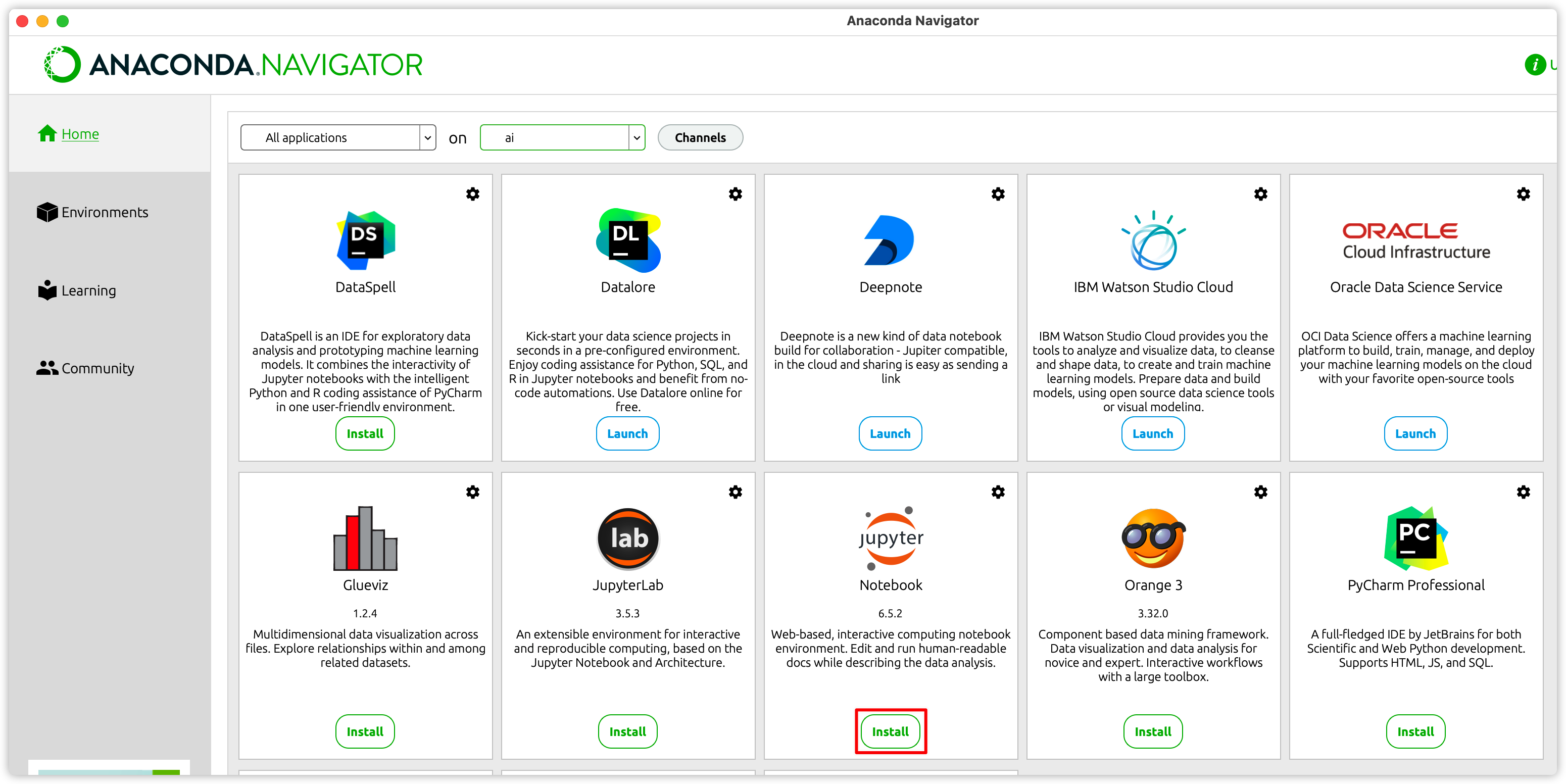
Task: Click the Home house icon
Action: [x=47, y=133]
